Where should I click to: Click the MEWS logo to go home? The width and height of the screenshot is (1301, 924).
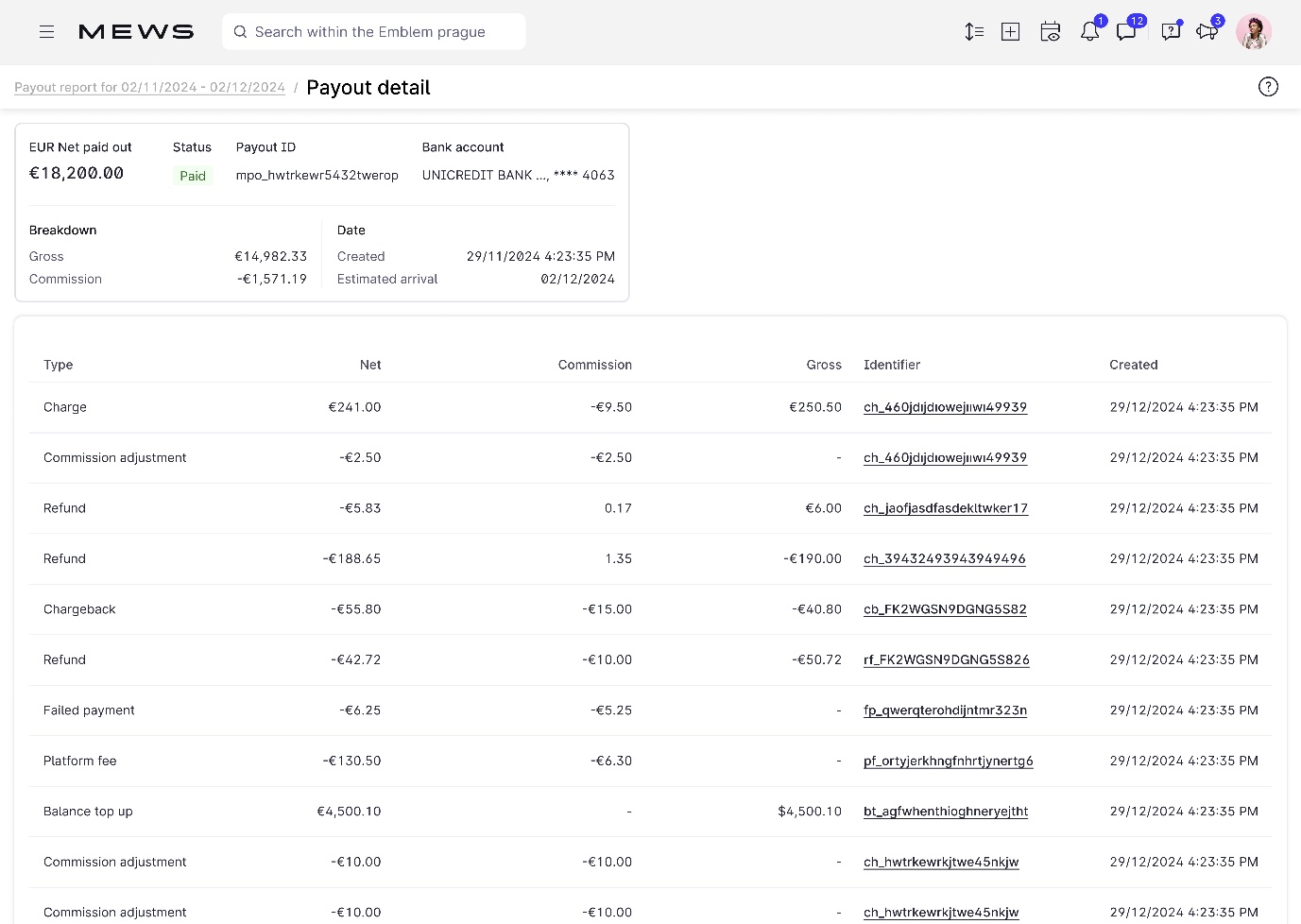coord(135,30)
